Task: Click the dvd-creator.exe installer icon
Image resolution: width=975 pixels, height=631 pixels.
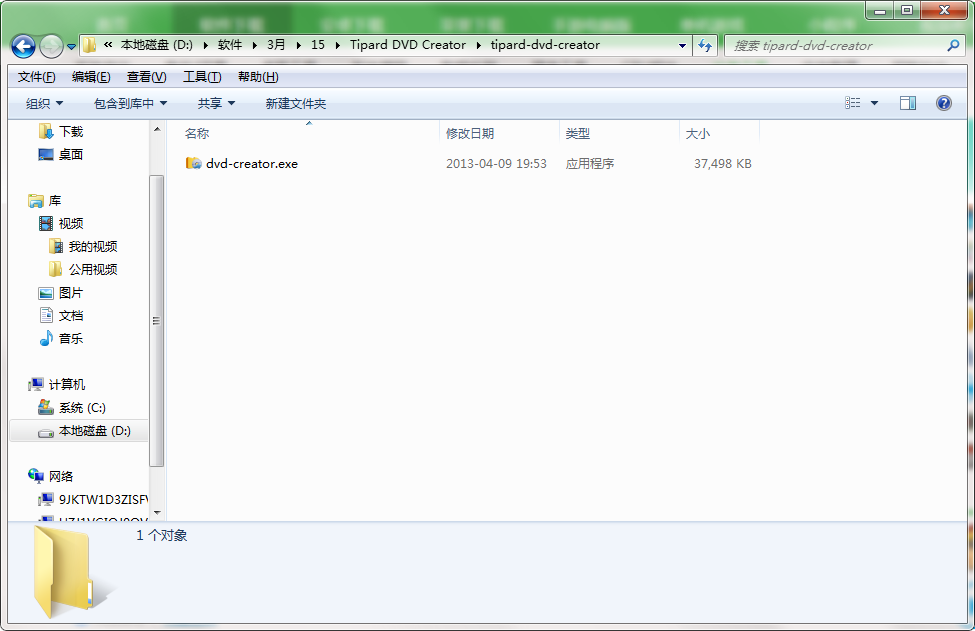Action: point(193,164)
